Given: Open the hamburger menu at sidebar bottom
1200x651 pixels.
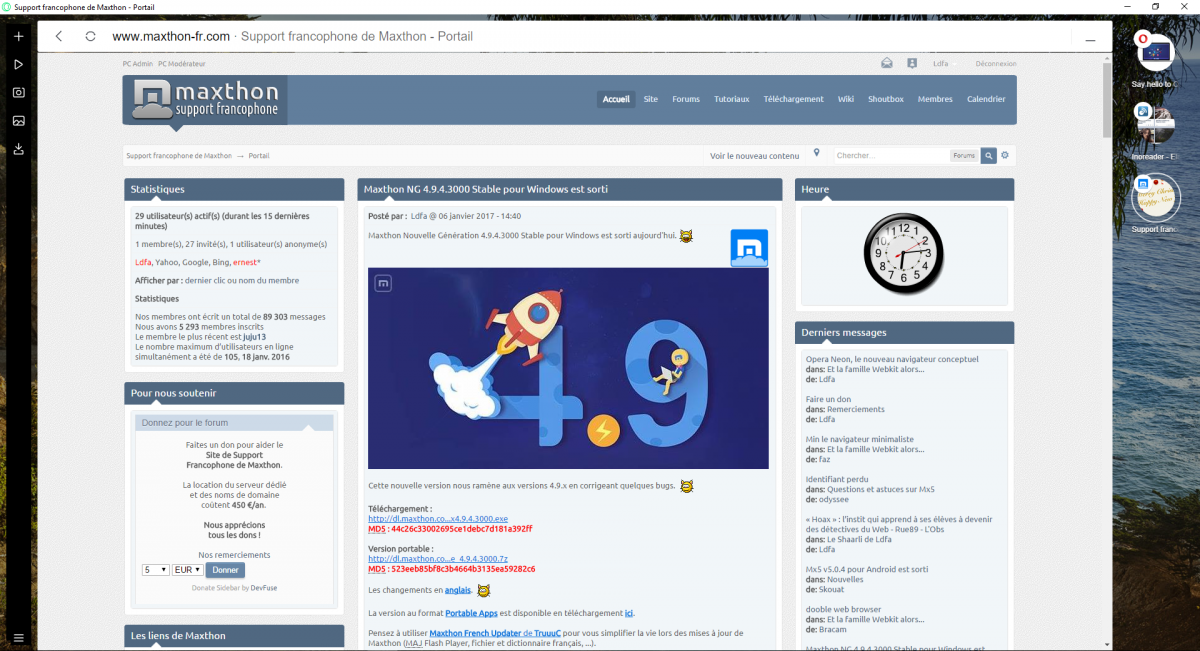Looking at the screenshot, I should pyautogui.click(x=18, y=638).
